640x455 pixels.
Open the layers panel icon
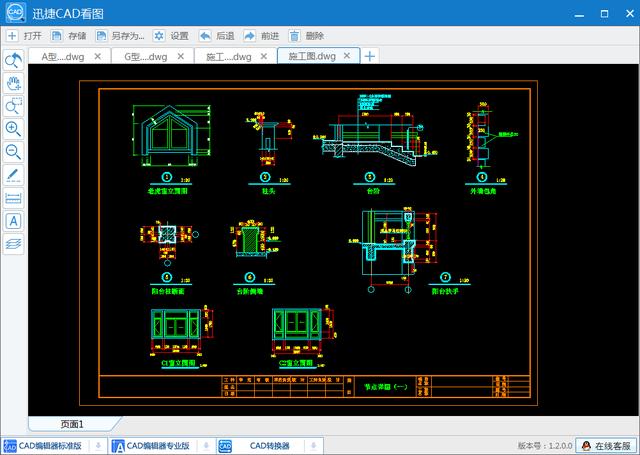[x=13, y=244]
